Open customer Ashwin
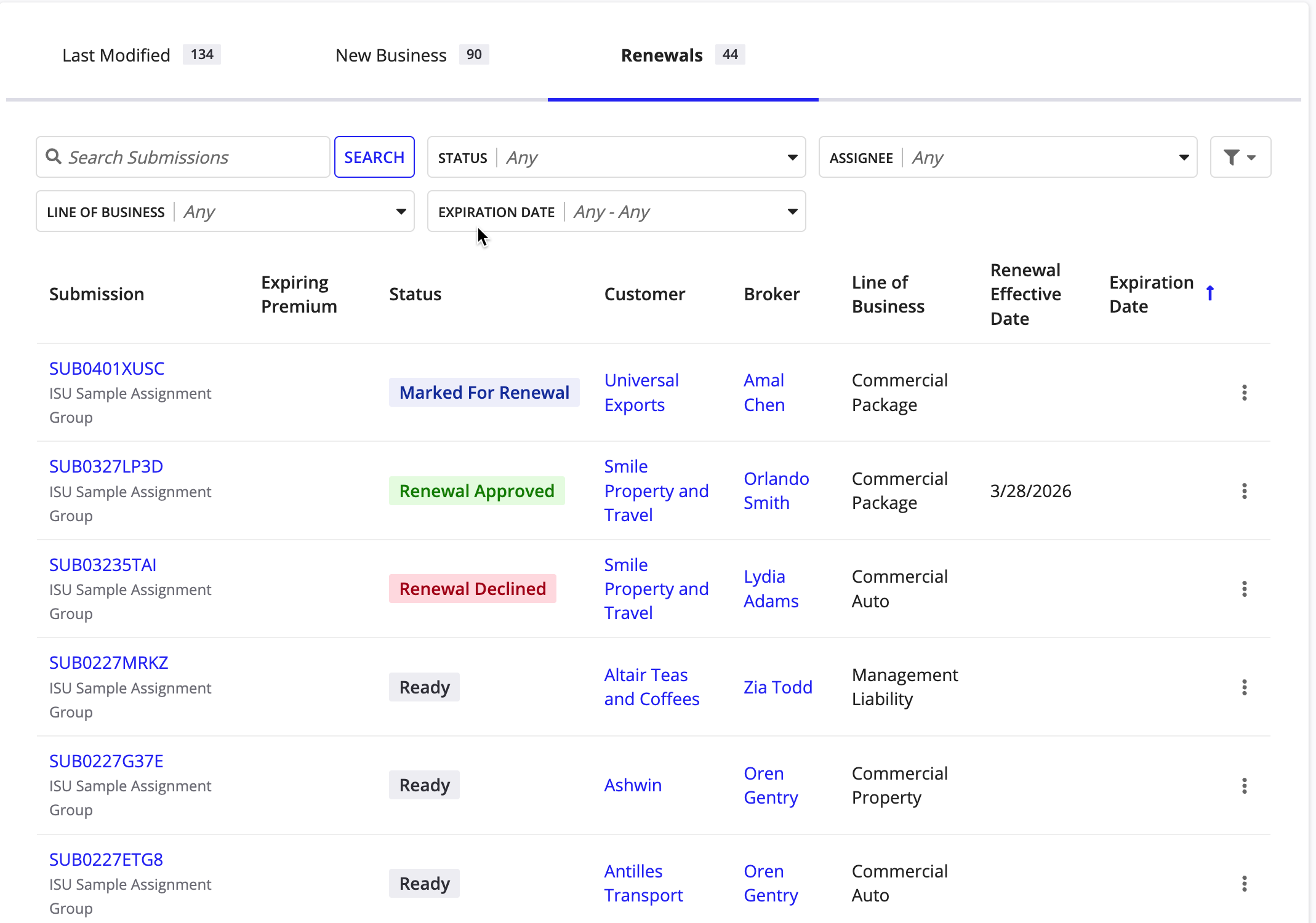1316x923 pixels. 633,785
